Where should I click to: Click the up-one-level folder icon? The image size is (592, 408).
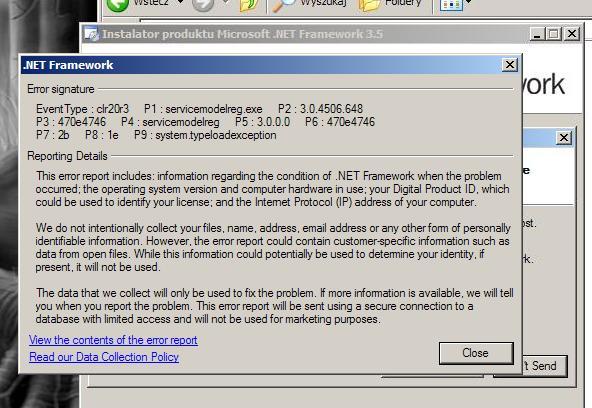coord(249,5)
